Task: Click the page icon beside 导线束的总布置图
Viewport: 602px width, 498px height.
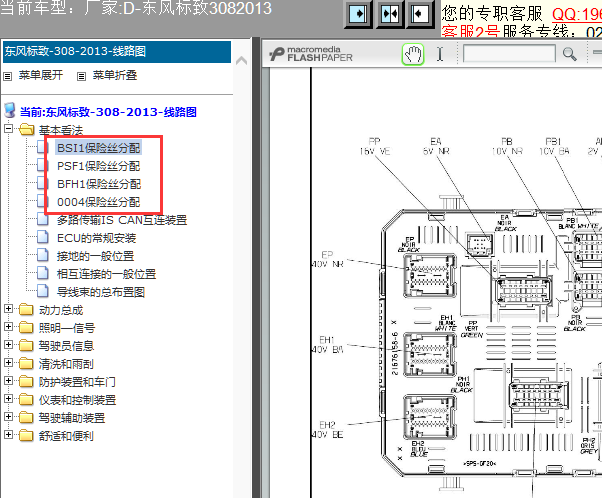Action: [43, 291]
